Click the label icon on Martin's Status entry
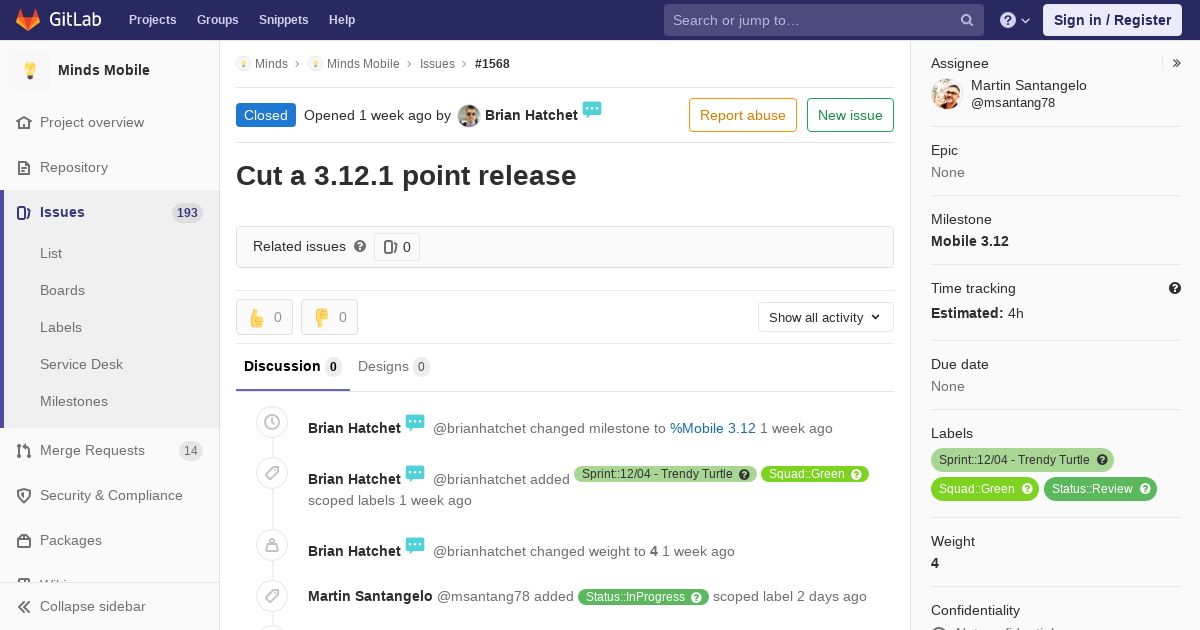Screen dimensions: 1200x630 tap(272, 596)
